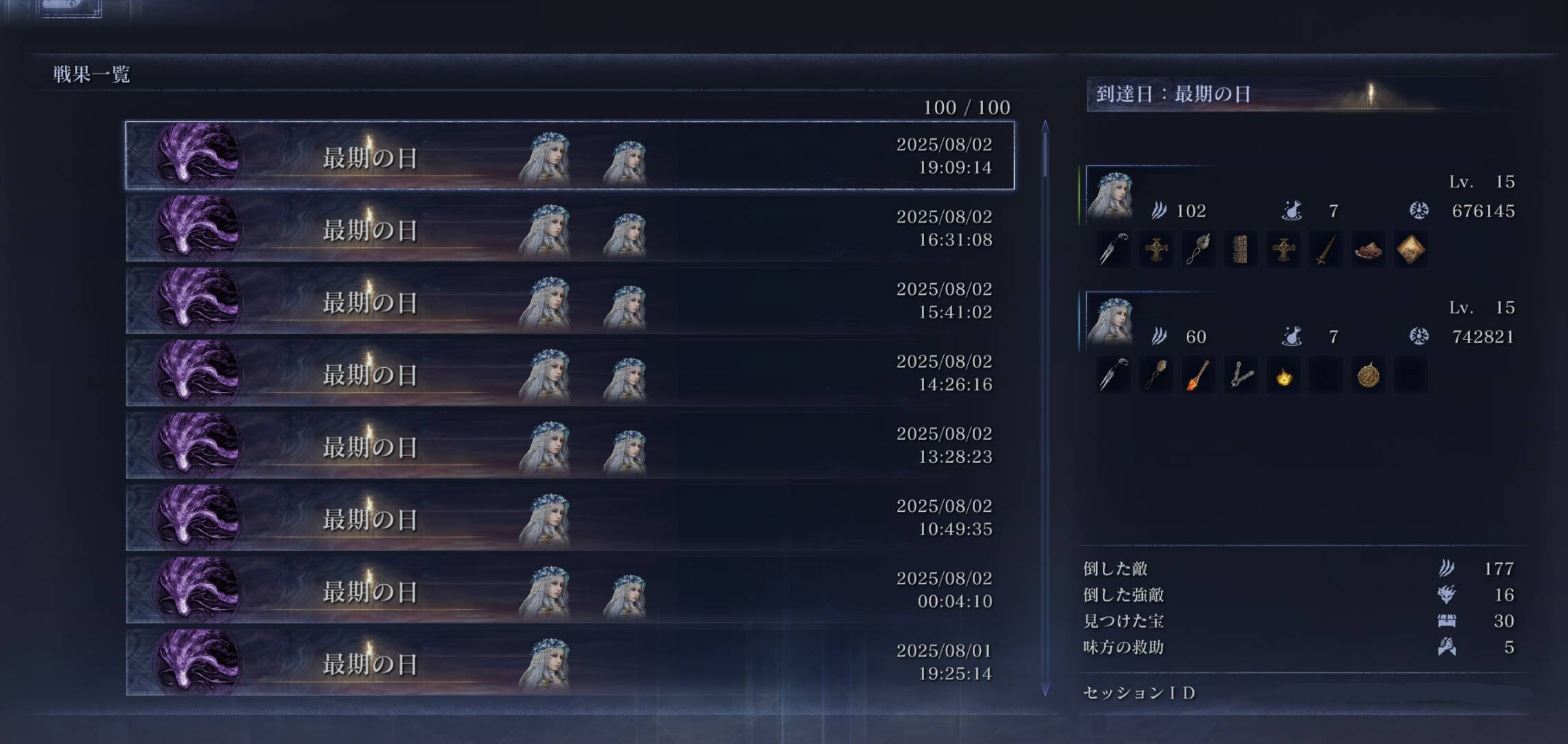Open the 2025/08/01 19:25:14 record
The height and width of the screenshot is (744, 1568).
tap(570, 662)
